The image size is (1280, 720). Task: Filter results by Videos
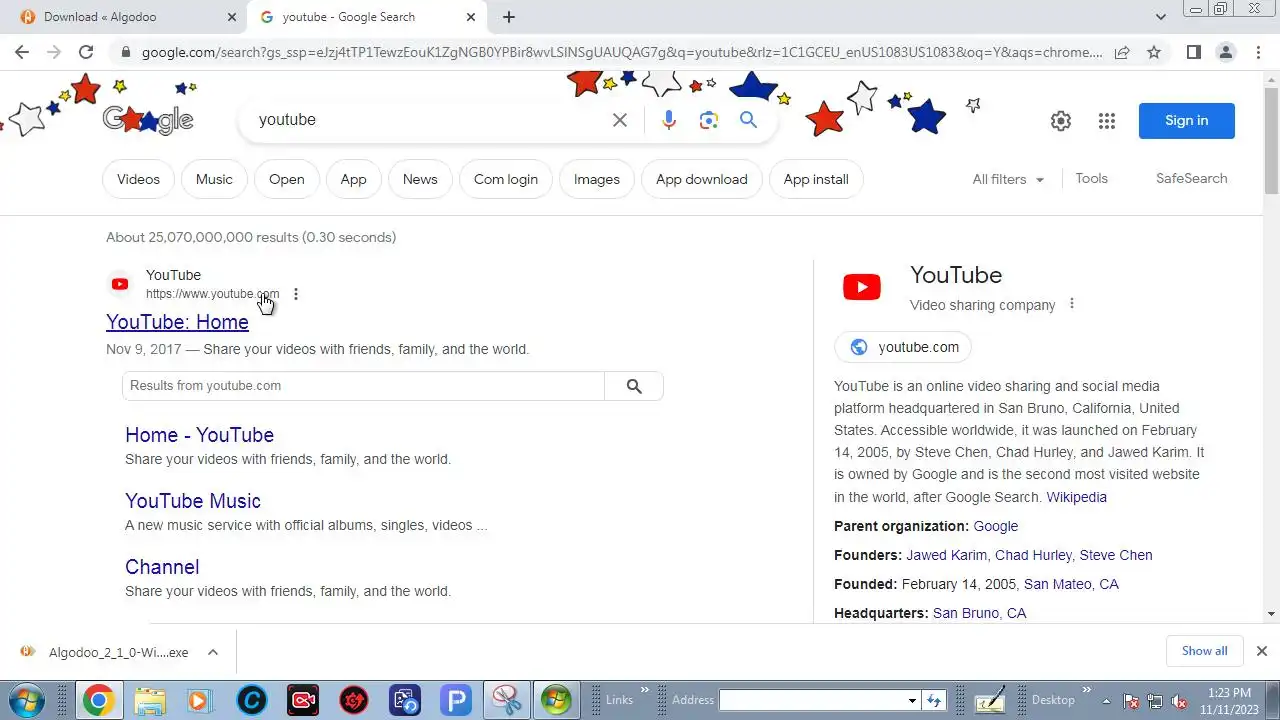click(x=138, y=179)
